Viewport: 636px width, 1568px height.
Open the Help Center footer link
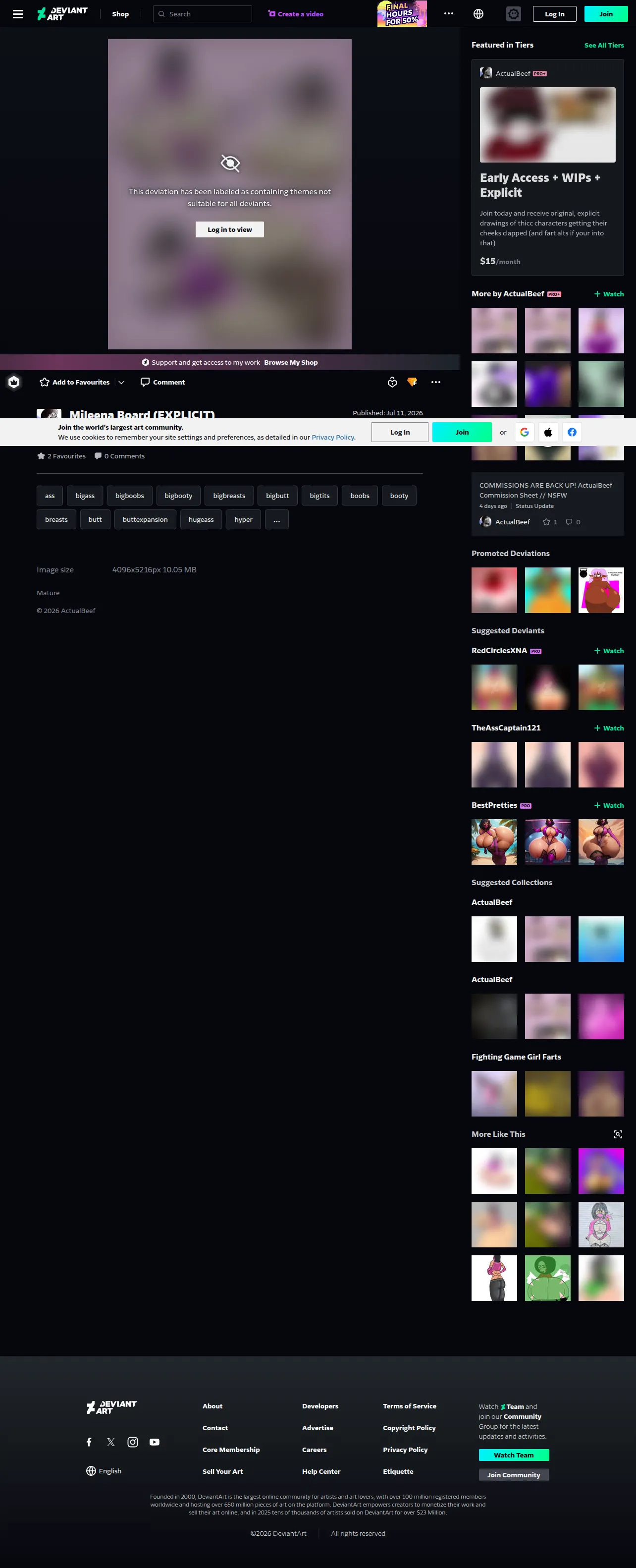(321, 1472)
